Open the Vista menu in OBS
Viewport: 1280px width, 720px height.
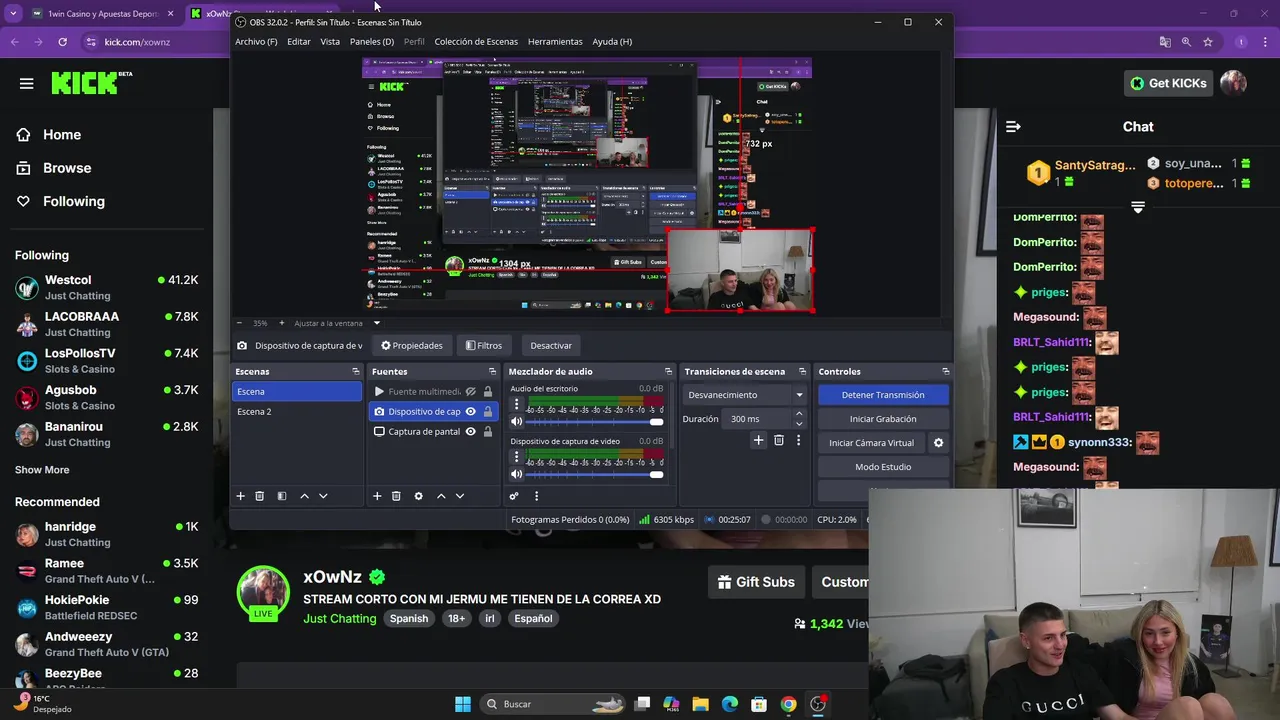pos(330,42)
